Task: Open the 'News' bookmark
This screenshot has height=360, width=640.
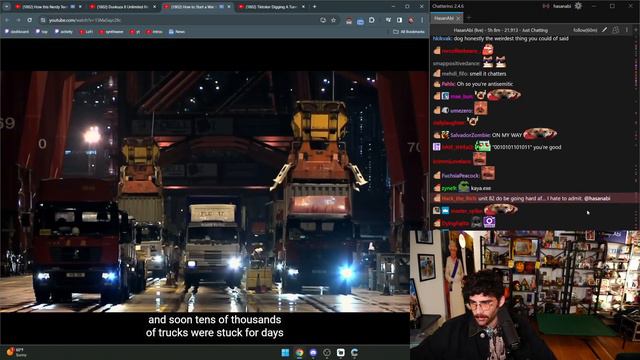Action: coord(177,31)
